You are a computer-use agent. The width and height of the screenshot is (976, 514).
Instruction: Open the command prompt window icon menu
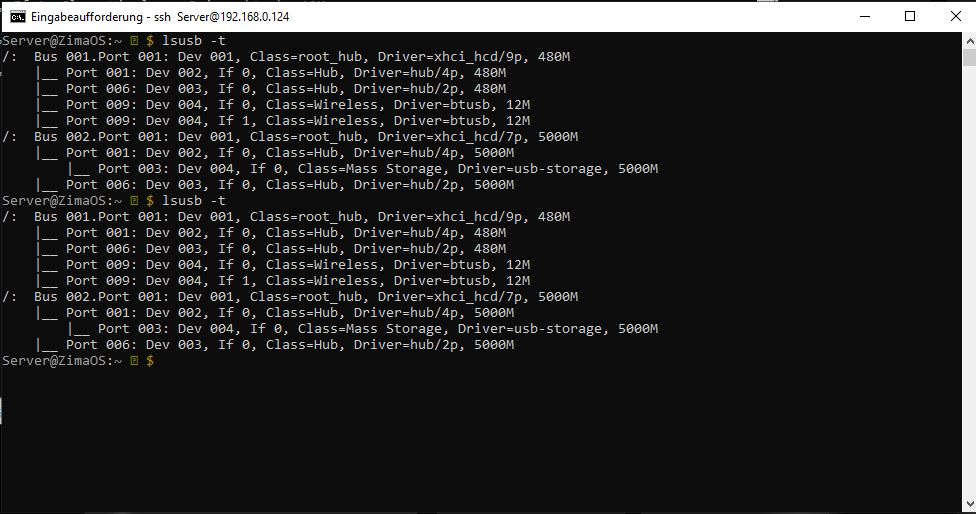click(x=18, y=16)
